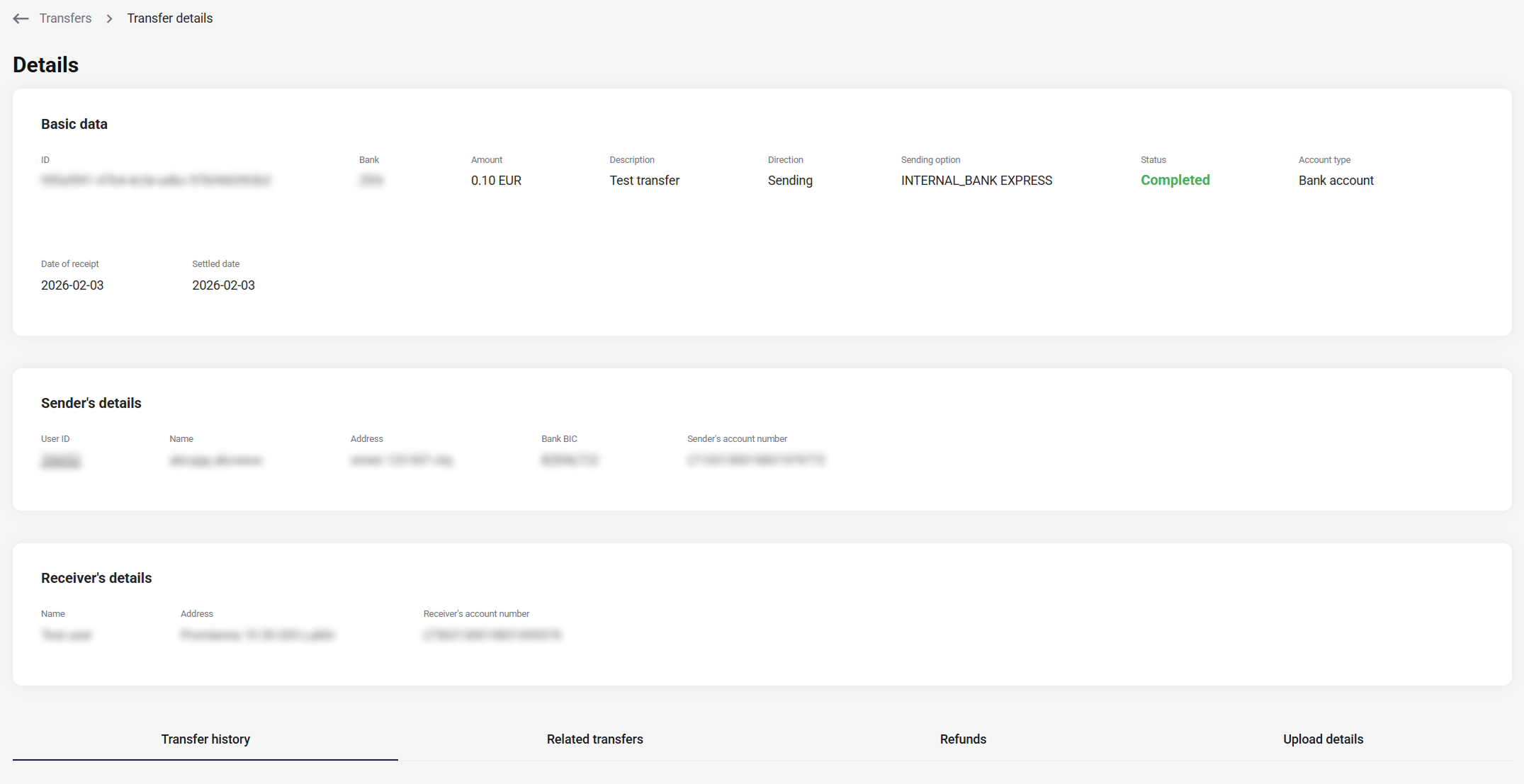Viewport: 1524px width, 784px height.
Task: Click the back arrow icon
Action: (21, 18)
